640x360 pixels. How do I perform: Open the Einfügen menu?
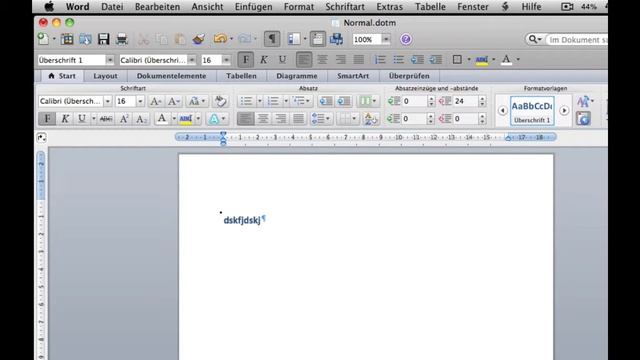click(253, 7)
